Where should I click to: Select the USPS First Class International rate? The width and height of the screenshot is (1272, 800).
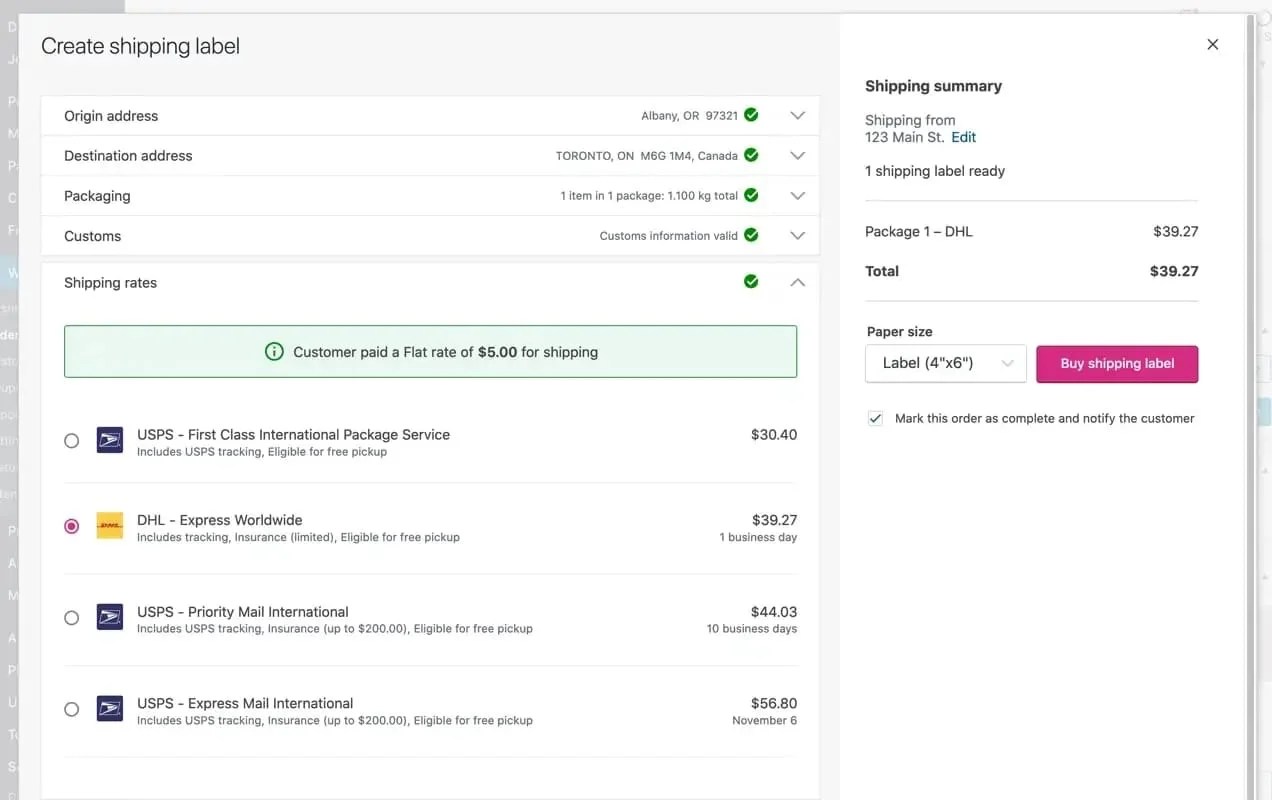tap(71, 440)
